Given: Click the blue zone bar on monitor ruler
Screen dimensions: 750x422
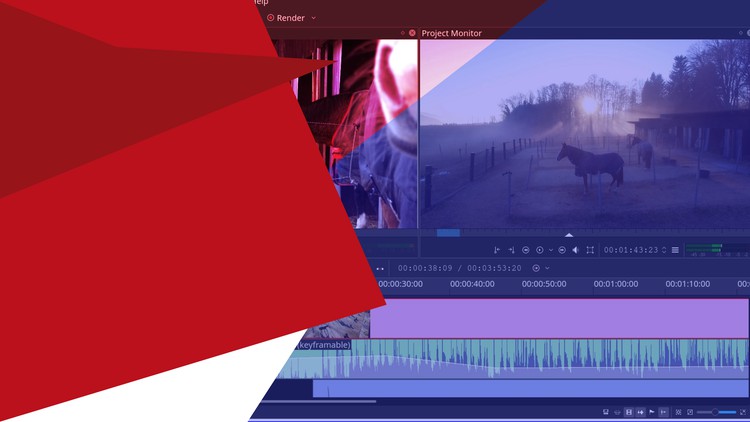Looking at the screenshot, I should click(448, 233).
